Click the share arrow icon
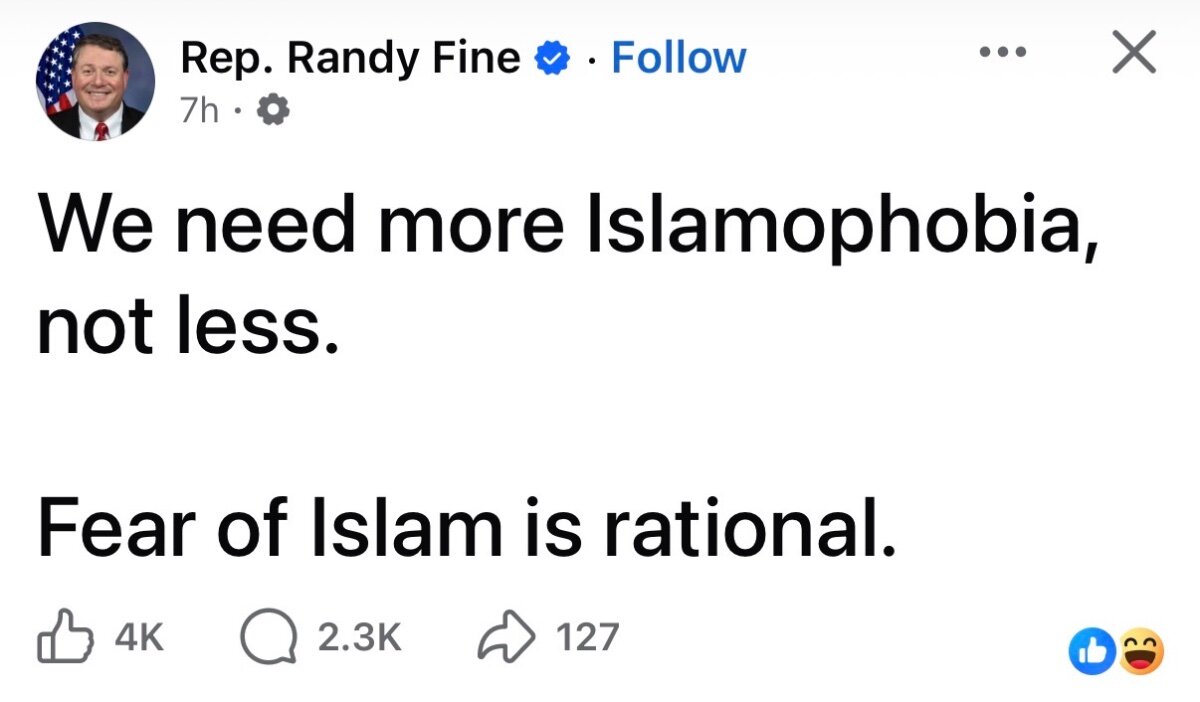Screen dimensions: 1200x702 510,637
